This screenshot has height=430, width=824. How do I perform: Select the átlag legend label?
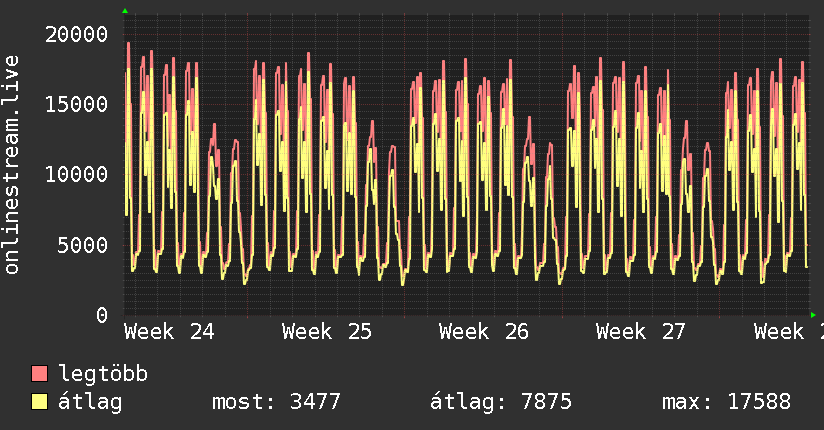coord(90,402)
